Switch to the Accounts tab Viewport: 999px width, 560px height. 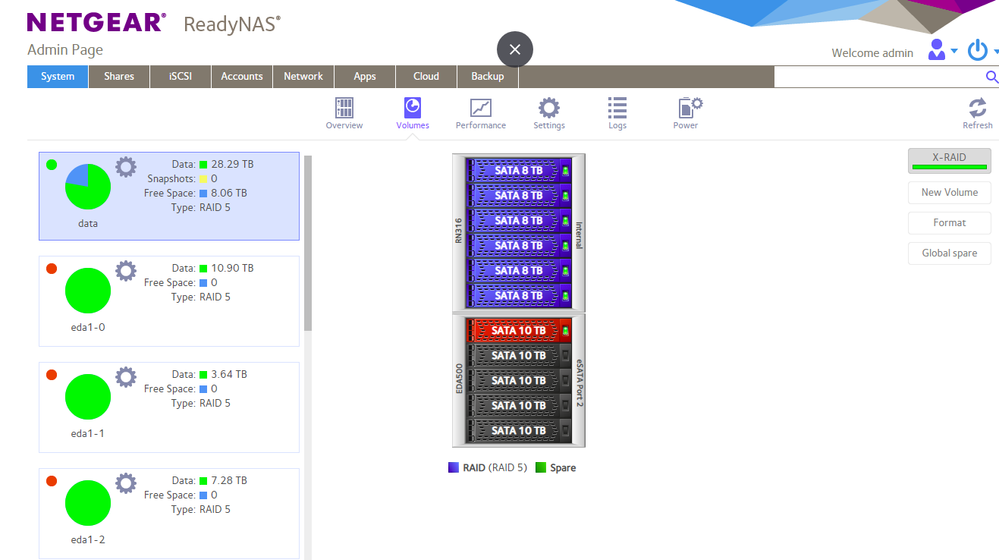(x=241, y=76)
